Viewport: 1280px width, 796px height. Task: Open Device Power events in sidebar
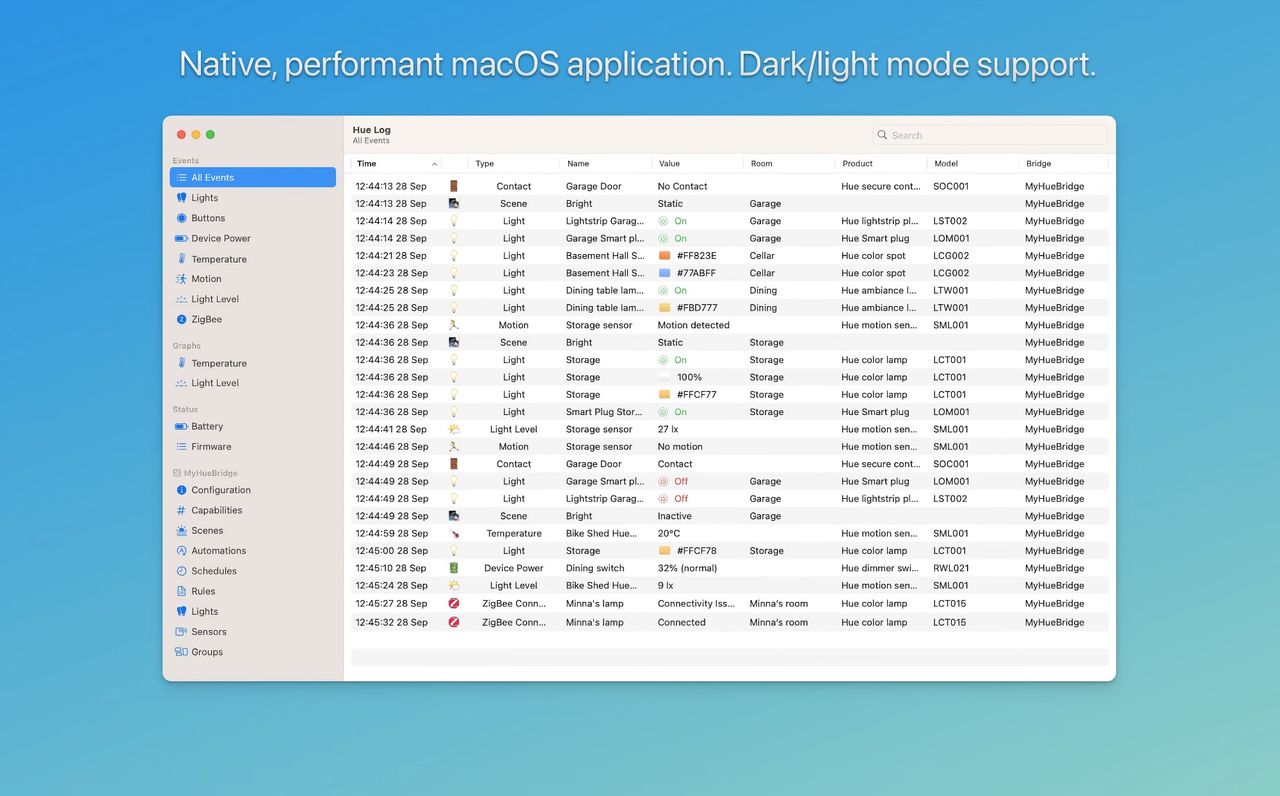[x=220, y=238]
